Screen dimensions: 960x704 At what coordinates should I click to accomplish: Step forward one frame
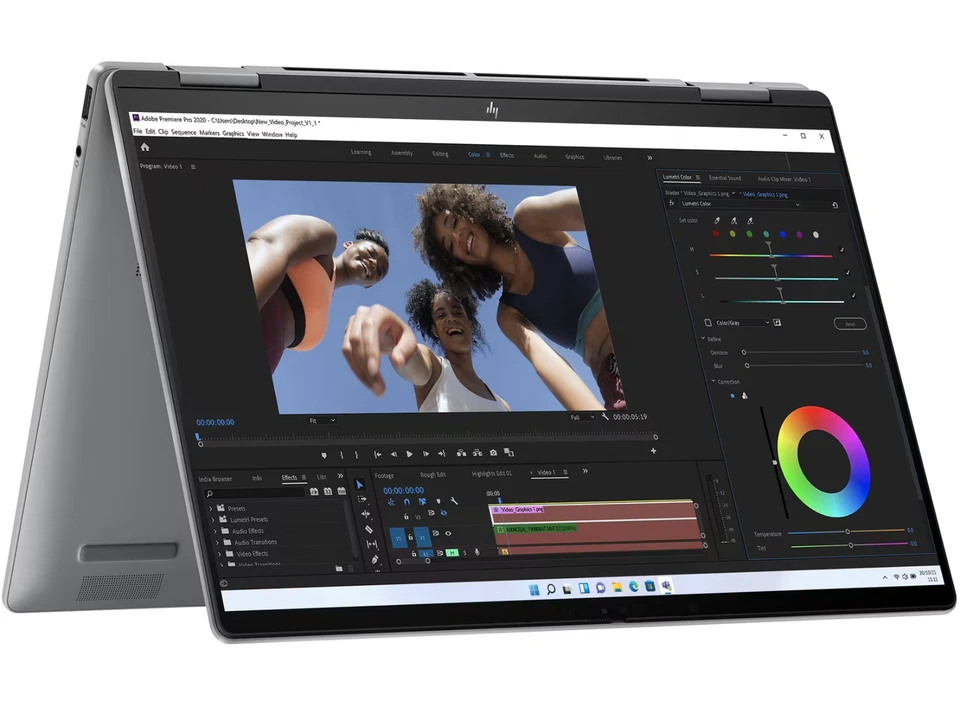(x=426, y=454)
